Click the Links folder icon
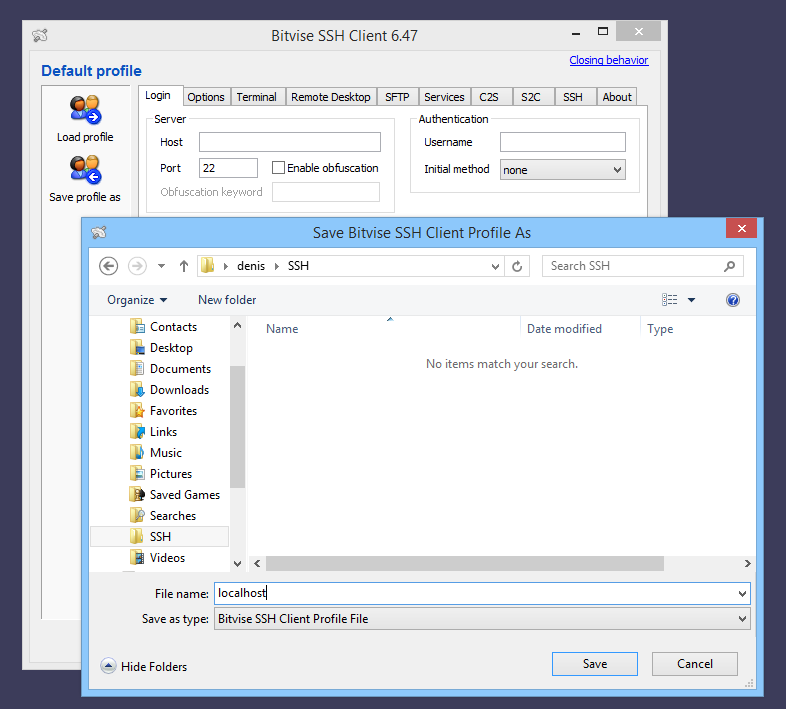This screenshot has height=709, width=786. (x=137, y=432)
